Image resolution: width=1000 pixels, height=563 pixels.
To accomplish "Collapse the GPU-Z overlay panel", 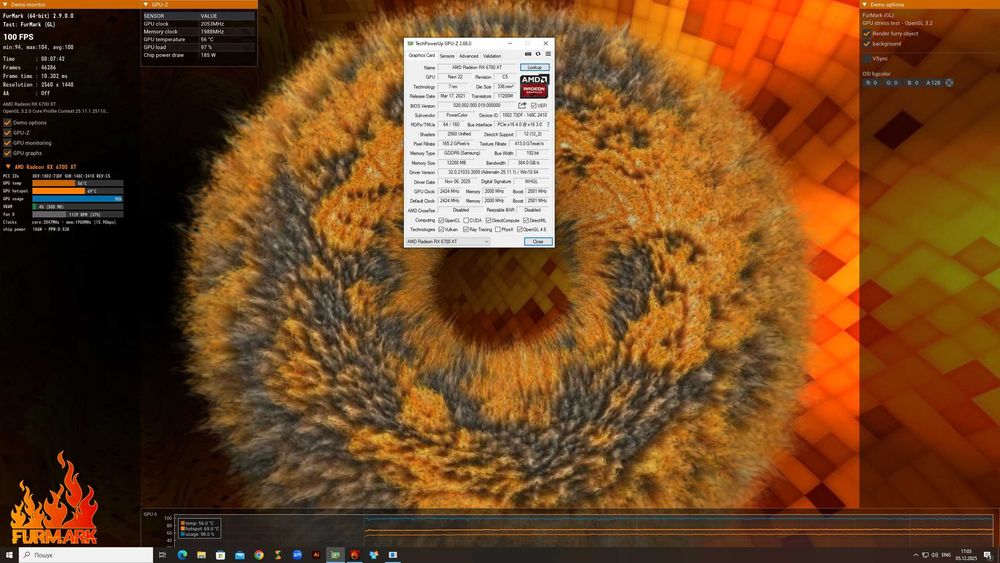I will pos(146,4).
